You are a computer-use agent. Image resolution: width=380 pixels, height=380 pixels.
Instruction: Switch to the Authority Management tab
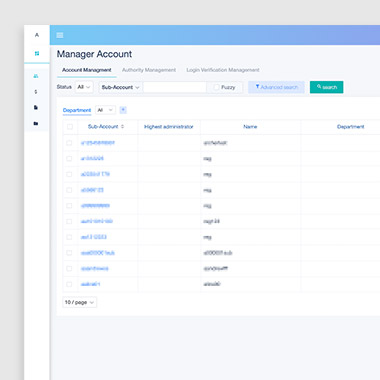[149, 70]
